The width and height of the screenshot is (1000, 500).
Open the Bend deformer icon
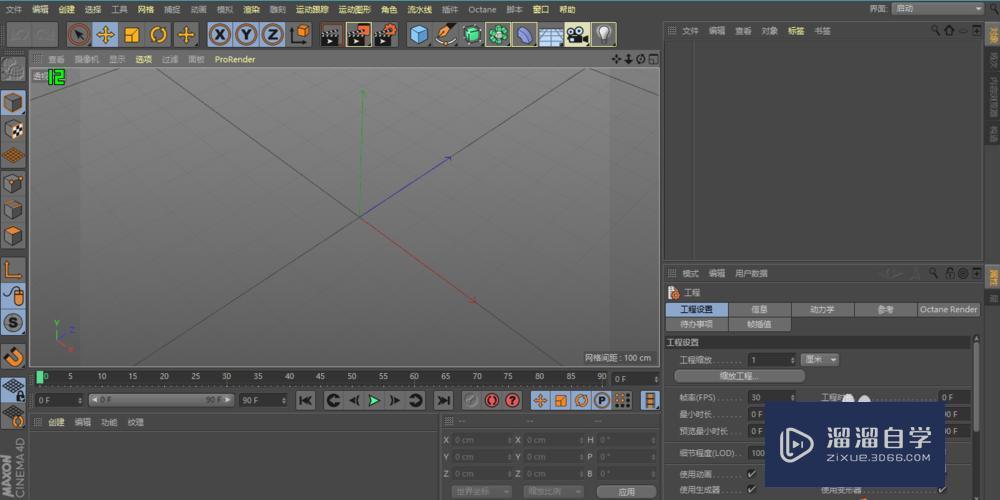coord(524,34)
